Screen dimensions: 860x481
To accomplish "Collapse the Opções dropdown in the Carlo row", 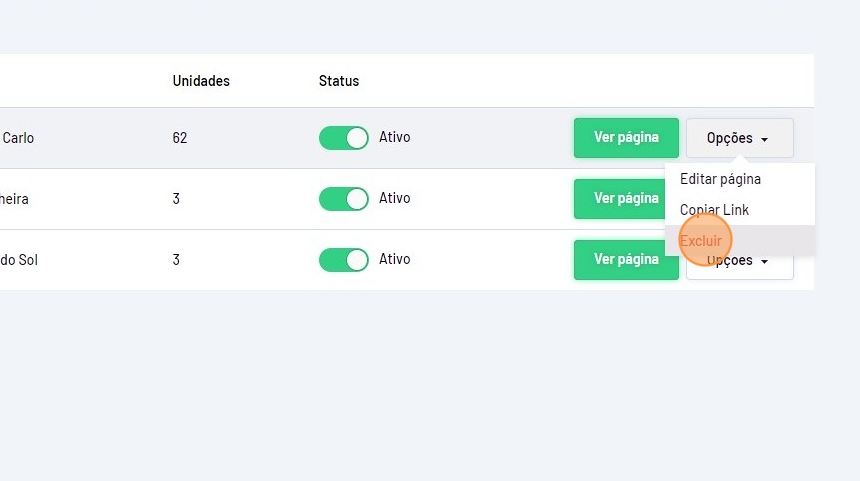I will click(x=739, y=138).
